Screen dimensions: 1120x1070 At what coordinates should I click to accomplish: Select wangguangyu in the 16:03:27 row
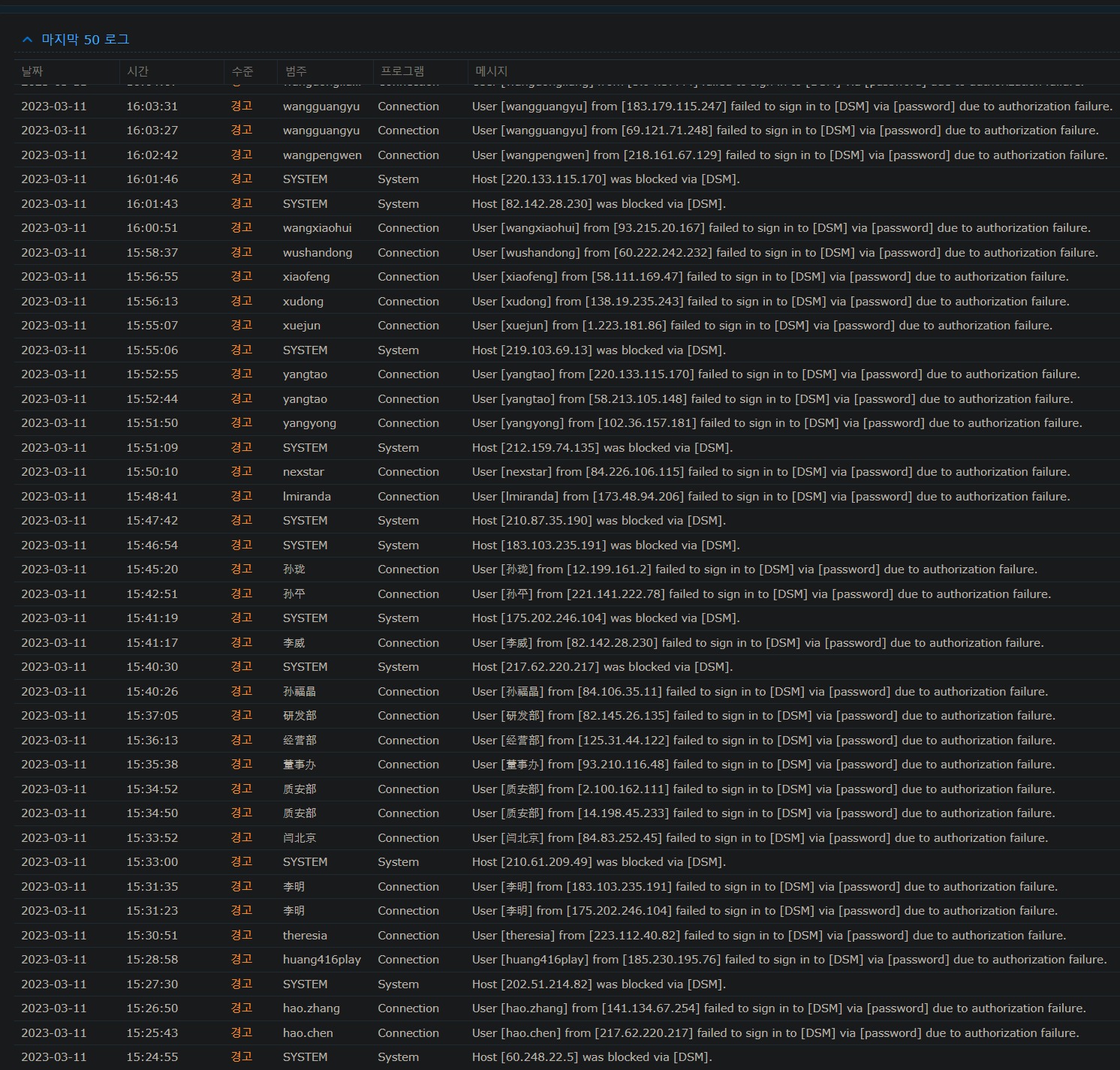point(321,131)
